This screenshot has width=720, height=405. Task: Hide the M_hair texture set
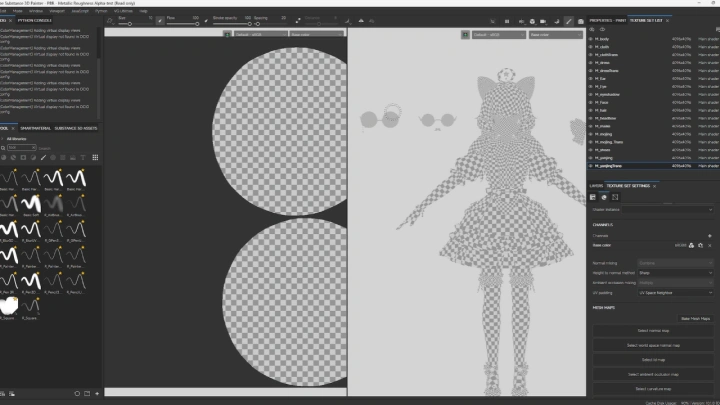coord(591,110)
